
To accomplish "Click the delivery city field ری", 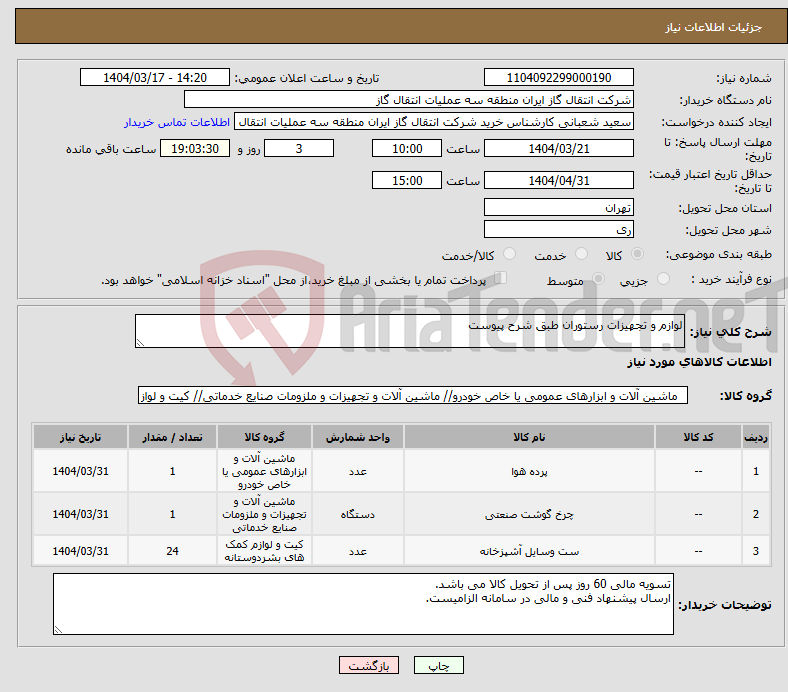I will point(558,229).
